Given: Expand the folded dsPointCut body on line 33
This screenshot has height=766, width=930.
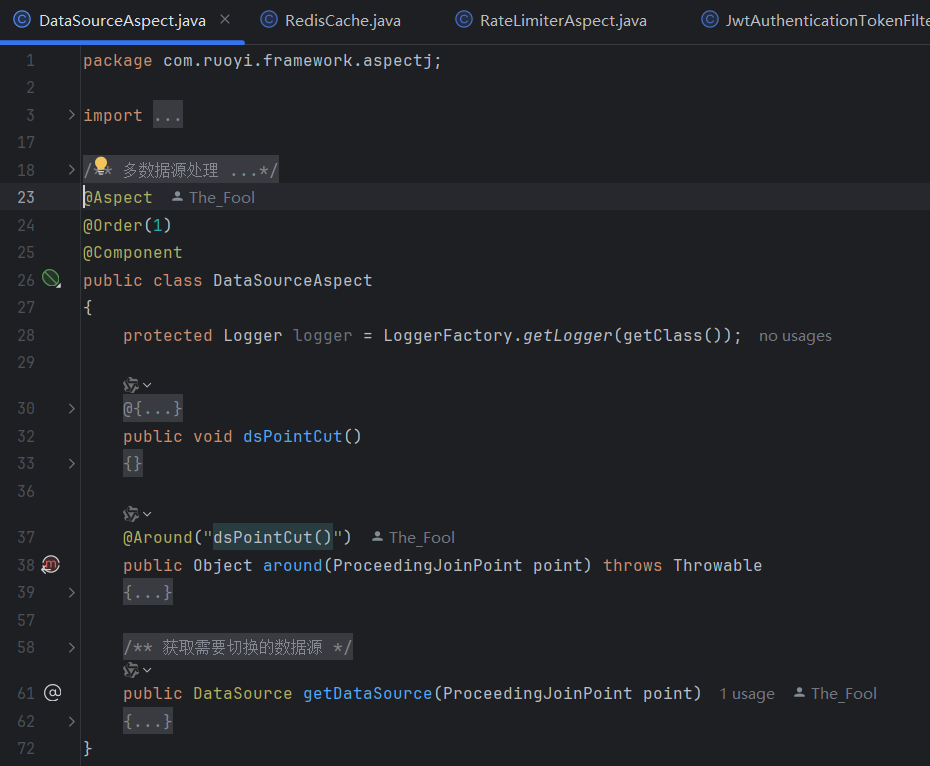Looking at the screenshot, I should (x=71, y=463).
